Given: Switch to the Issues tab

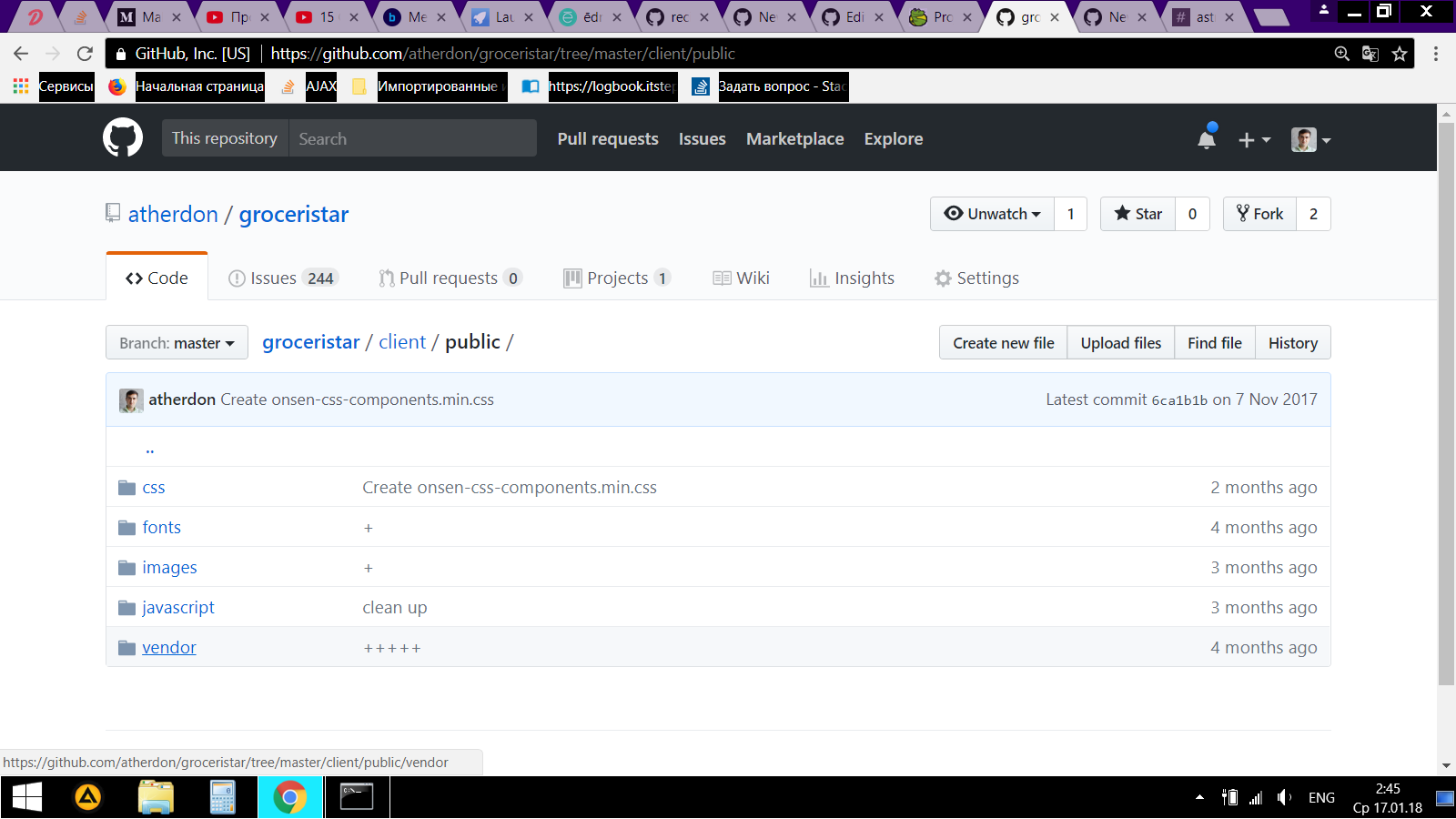Looking at the screenshot, I should coord(283,278).
